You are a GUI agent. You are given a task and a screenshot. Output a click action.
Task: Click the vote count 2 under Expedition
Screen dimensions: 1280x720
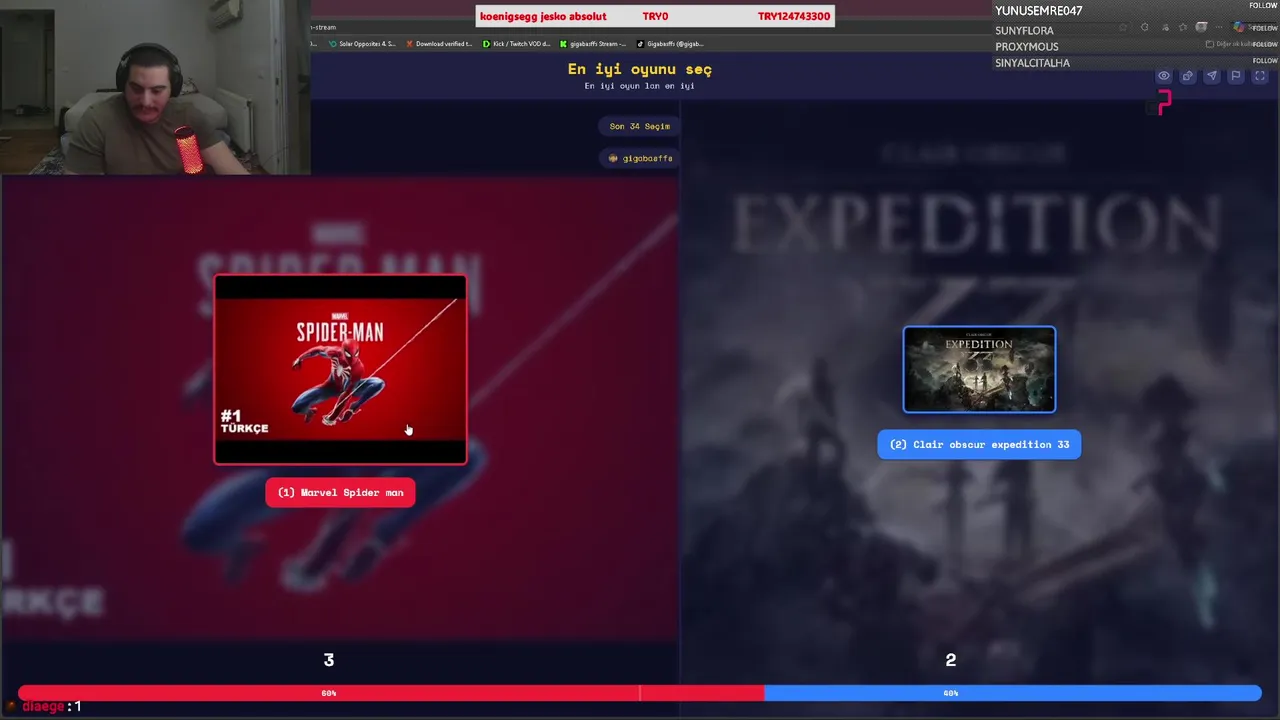(x=951, y=660)
